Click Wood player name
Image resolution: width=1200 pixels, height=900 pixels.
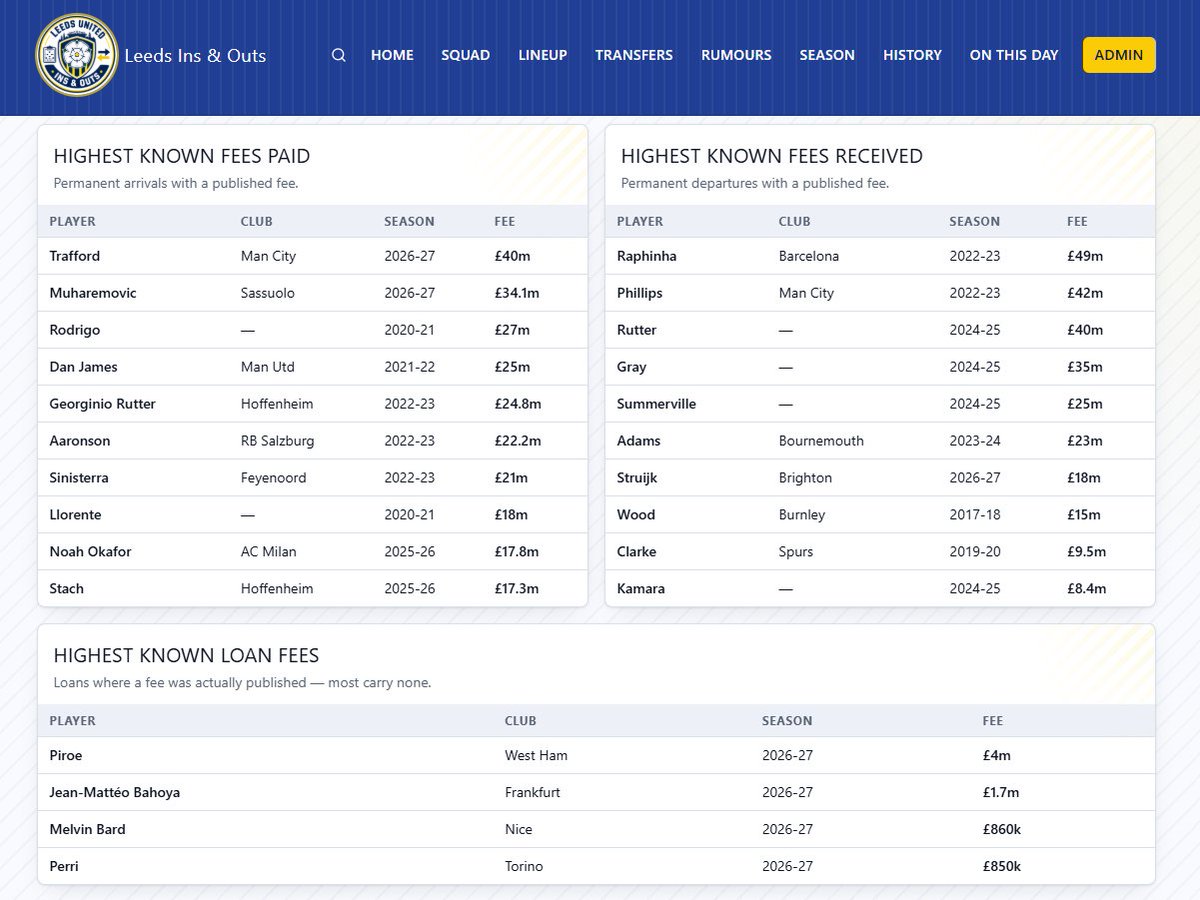636,515
